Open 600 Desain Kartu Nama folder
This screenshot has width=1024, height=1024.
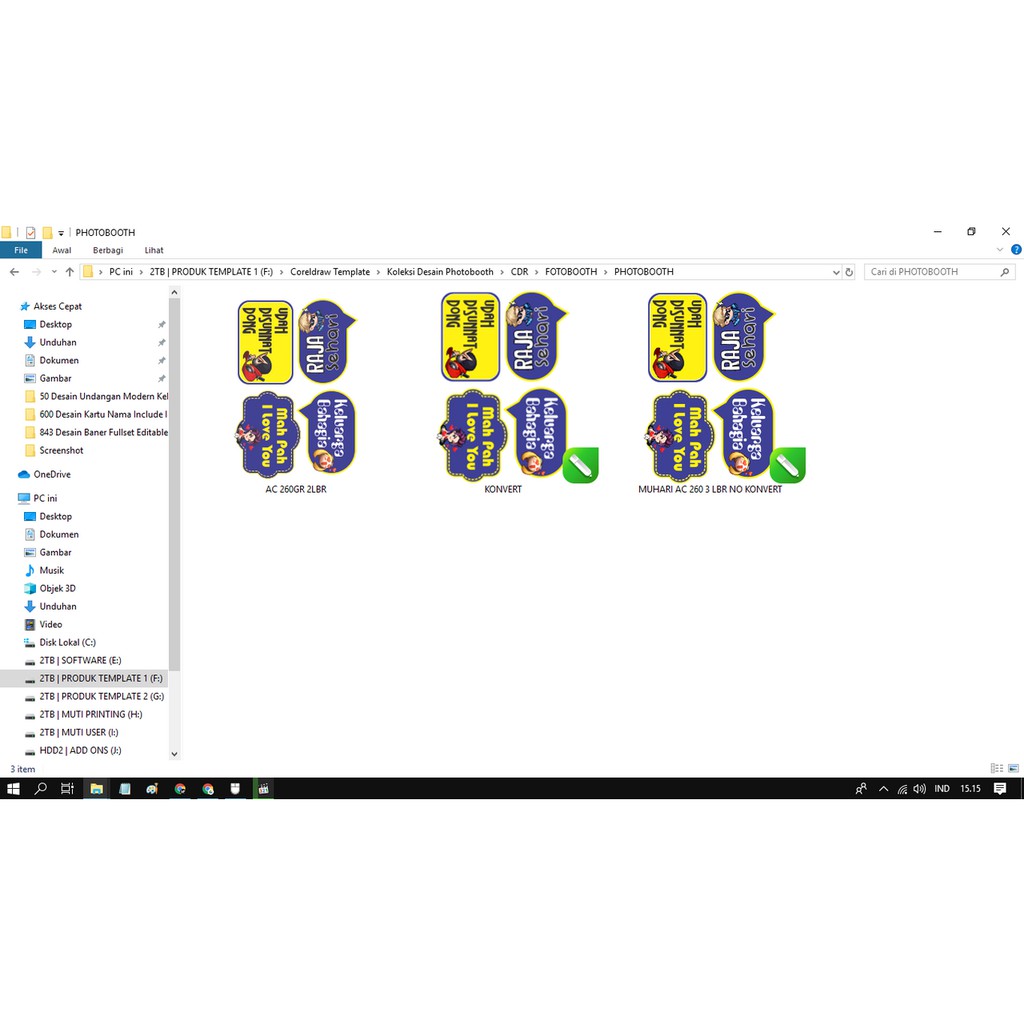[x=96, y=415]
